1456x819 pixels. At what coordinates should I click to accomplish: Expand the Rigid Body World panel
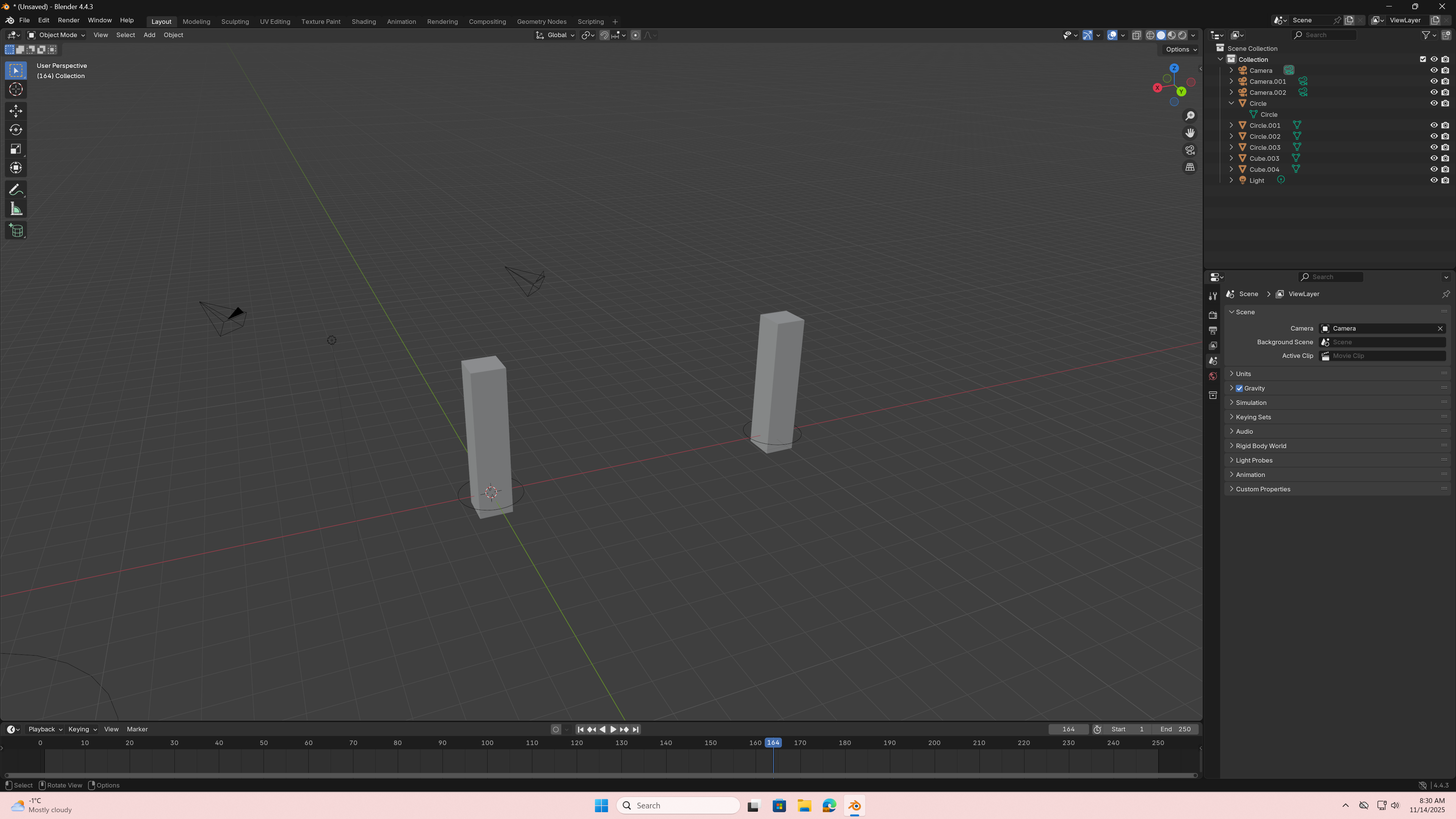pyautogui.click(x=1260, y=446)
